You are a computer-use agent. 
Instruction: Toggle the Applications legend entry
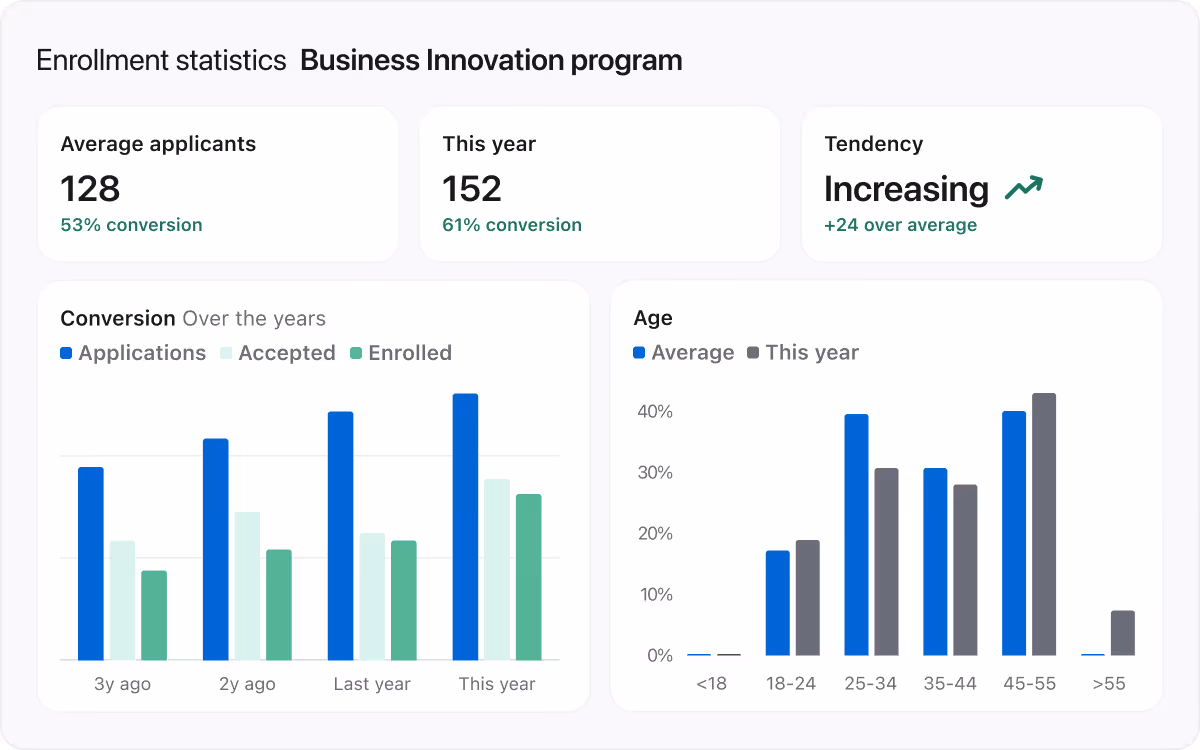133,353
